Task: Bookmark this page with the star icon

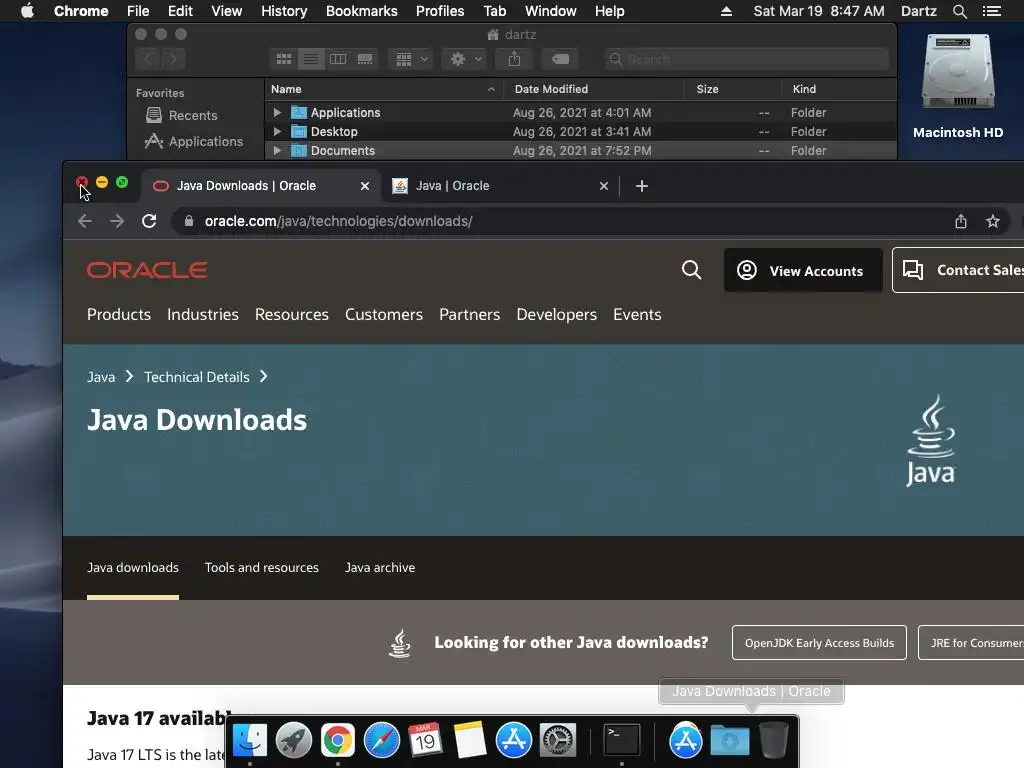Action: tap(993, 221)
